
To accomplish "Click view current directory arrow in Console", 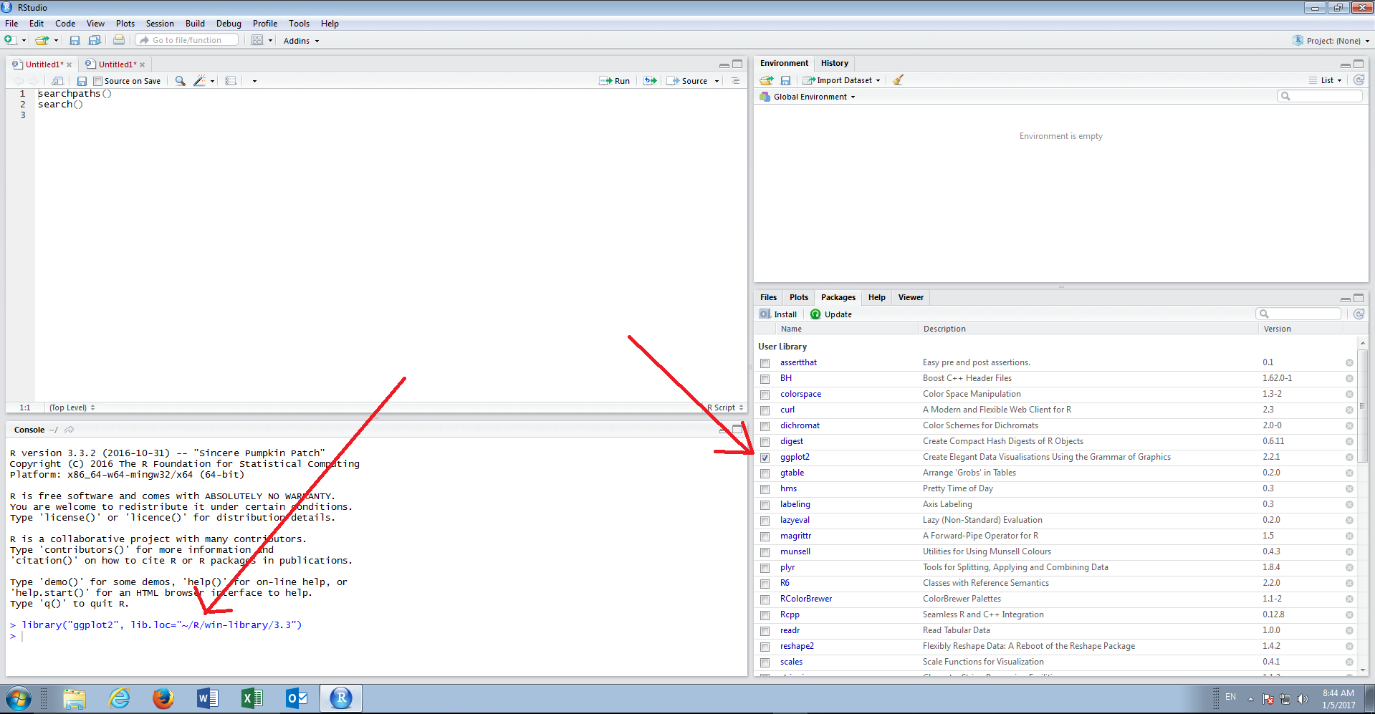I will (67, 430).
